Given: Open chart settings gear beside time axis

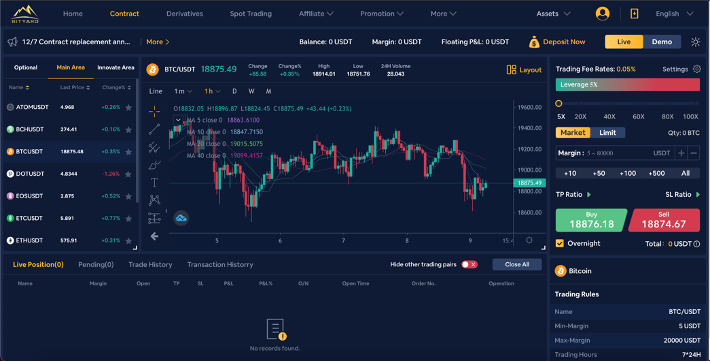Looking at the screenshot, I should click(529, 240).
